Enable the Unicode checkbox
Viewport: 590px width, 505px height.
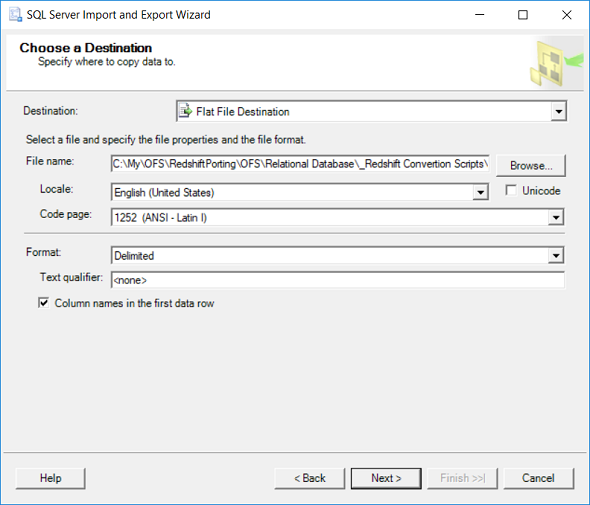coord(511,190)
